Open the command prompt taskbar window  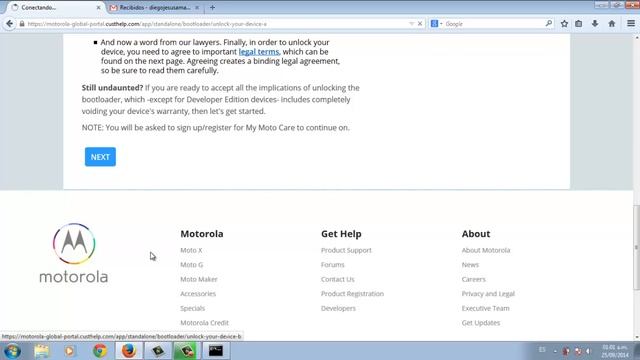216,351
